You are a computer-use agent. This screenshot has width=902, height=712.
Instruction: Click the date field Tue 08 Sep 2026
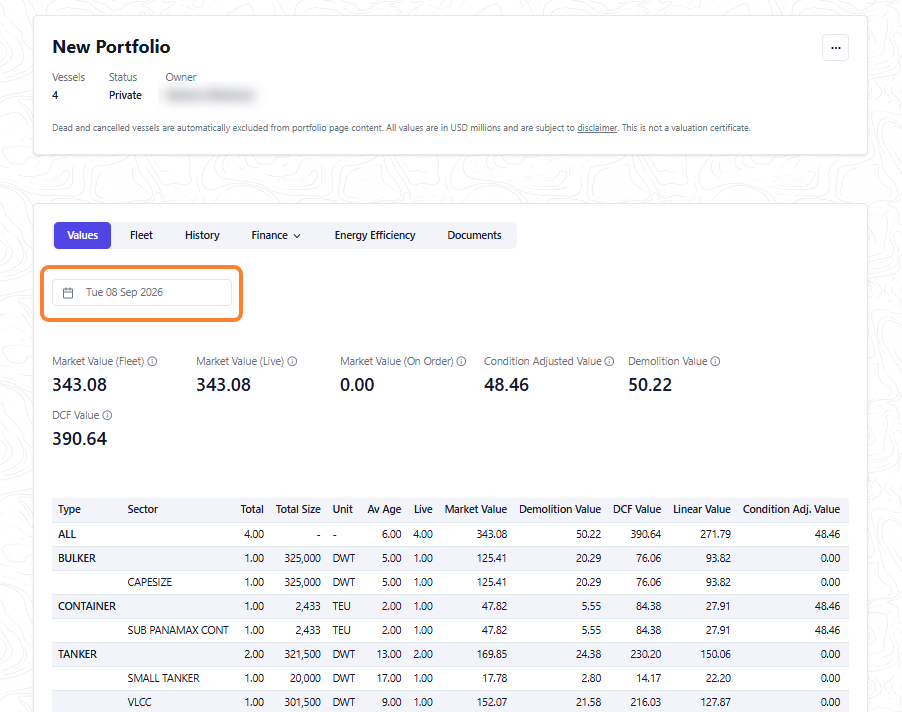click(142, 293)
